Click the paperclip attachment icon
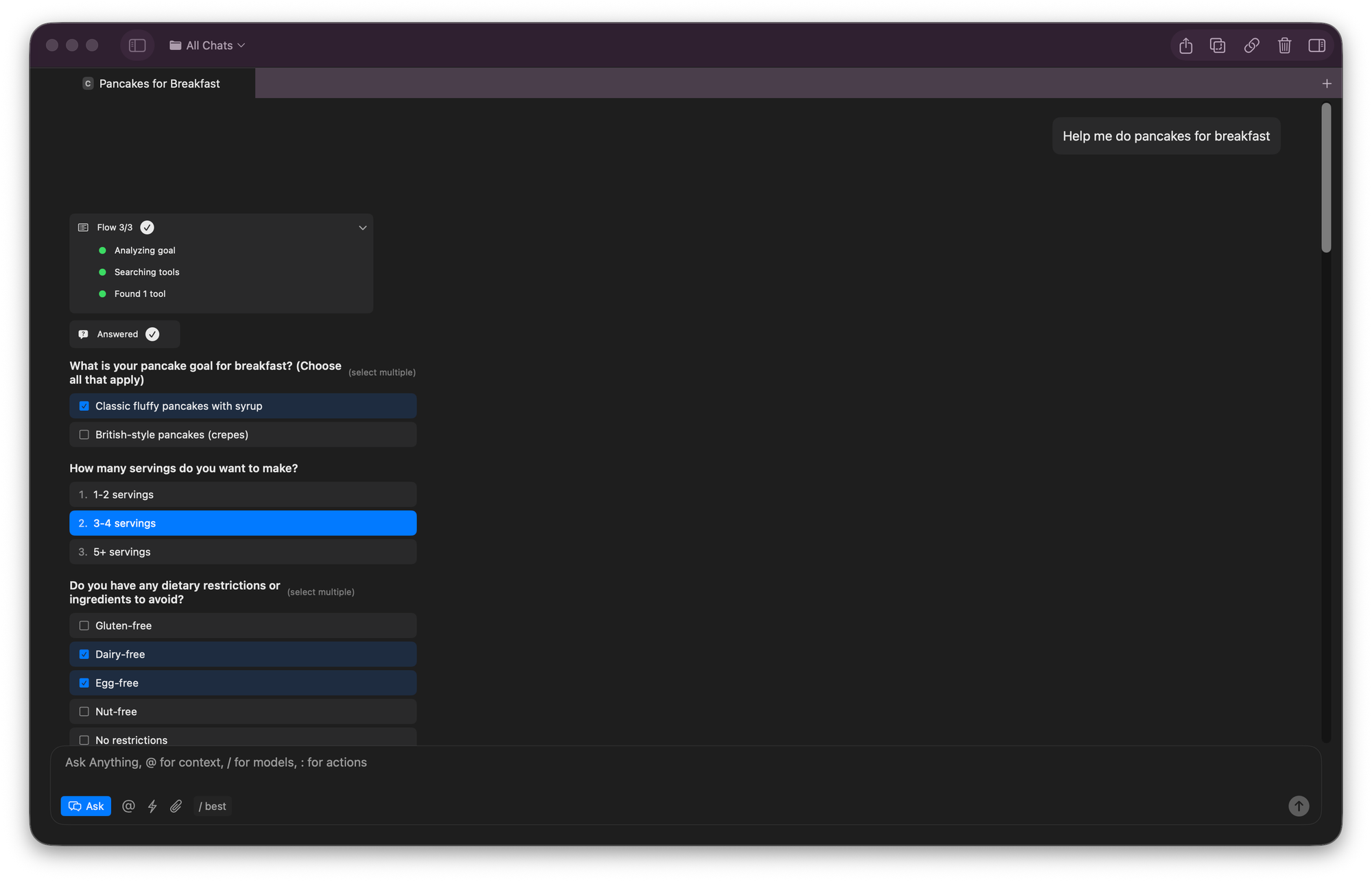 click(x=176, y=807)
